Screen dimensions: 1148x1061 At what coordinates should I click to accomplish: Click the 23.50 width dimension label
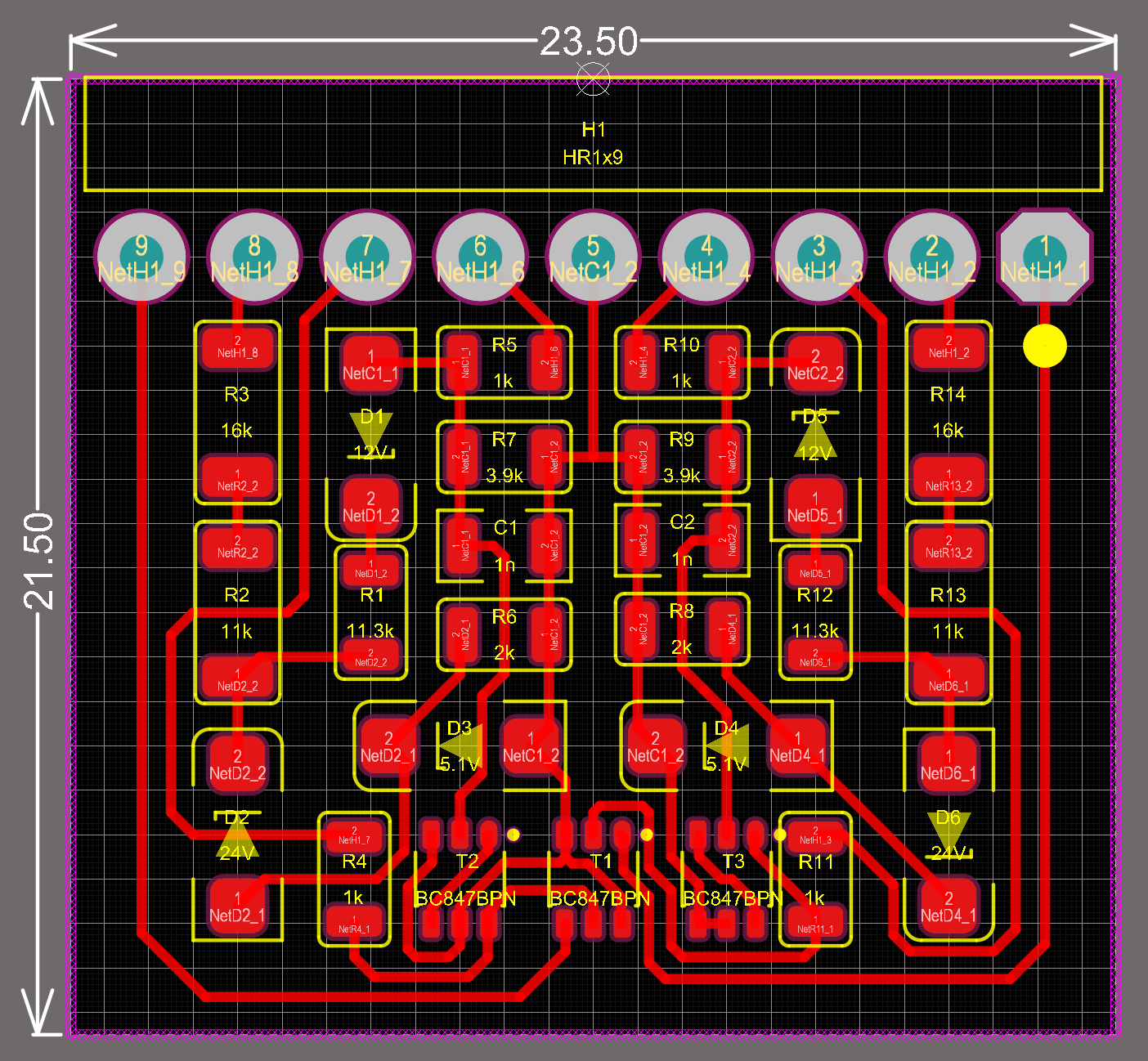pos(589,42)
